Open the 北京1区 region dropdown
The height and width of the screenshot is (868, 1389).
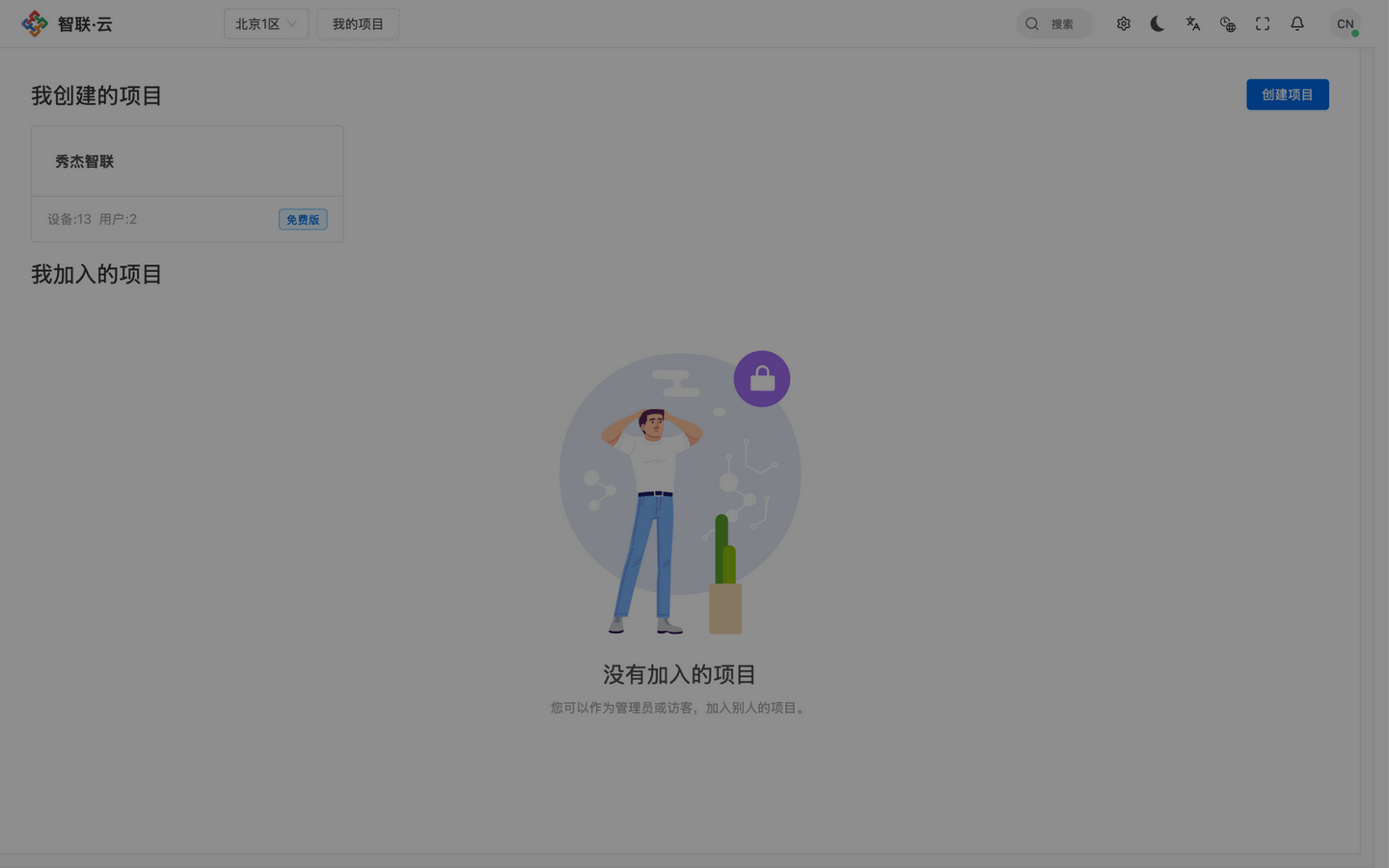point(266,24)
